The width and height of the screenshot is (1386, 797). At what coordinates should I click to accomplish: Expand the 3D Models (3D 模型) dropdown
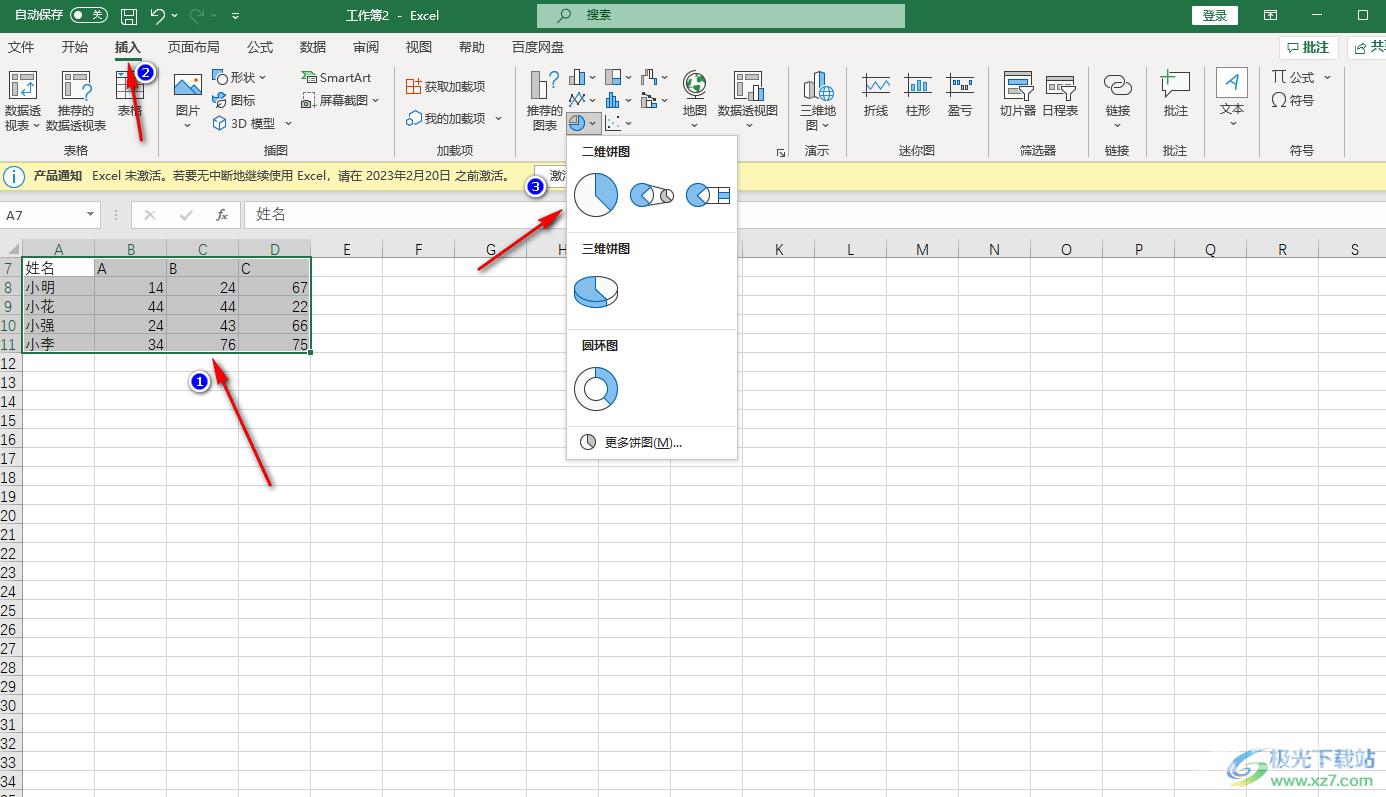288,124
